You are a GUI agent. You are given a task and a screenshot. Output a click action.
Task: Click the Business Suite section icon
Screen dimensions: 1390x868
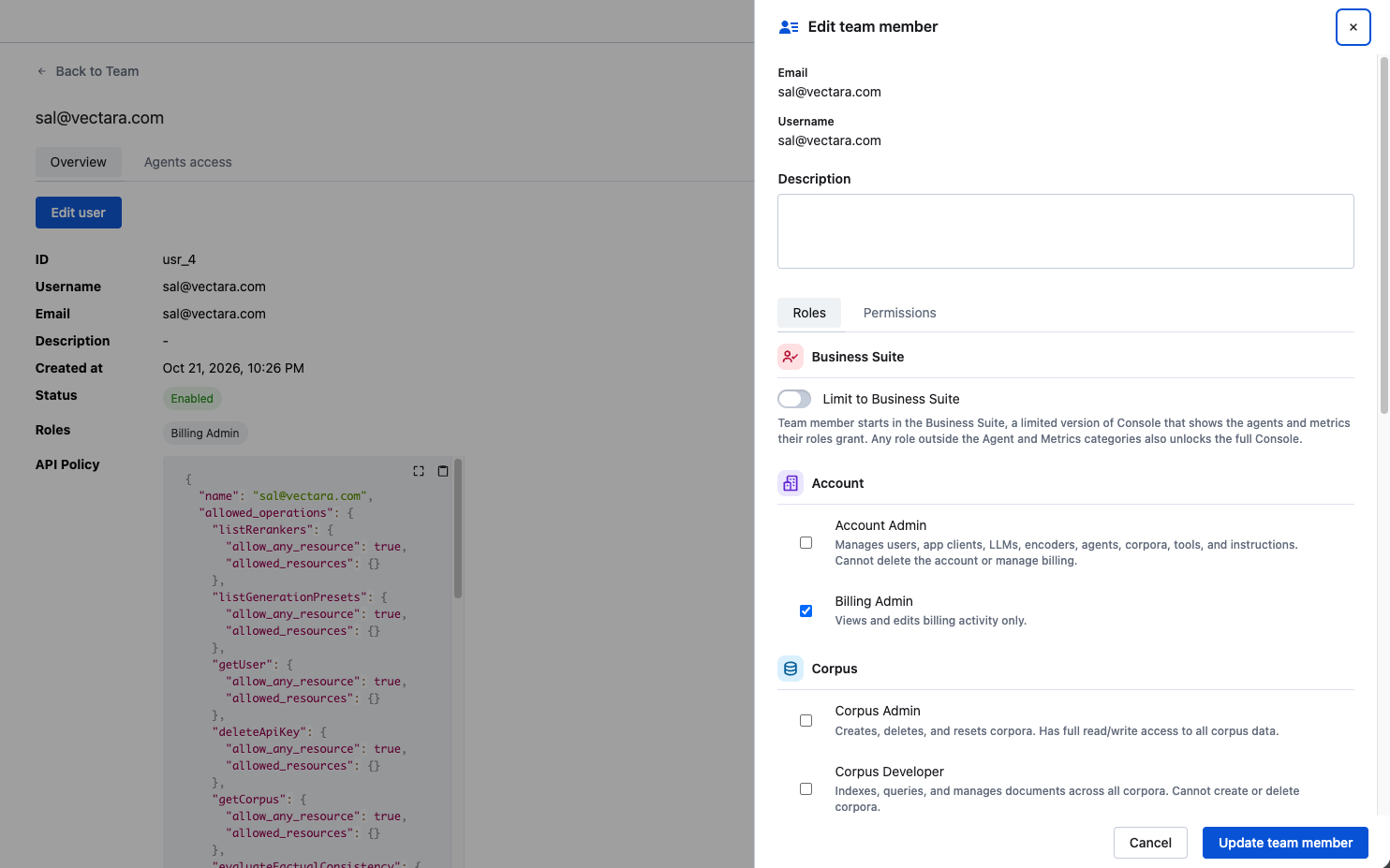(791, 357)
